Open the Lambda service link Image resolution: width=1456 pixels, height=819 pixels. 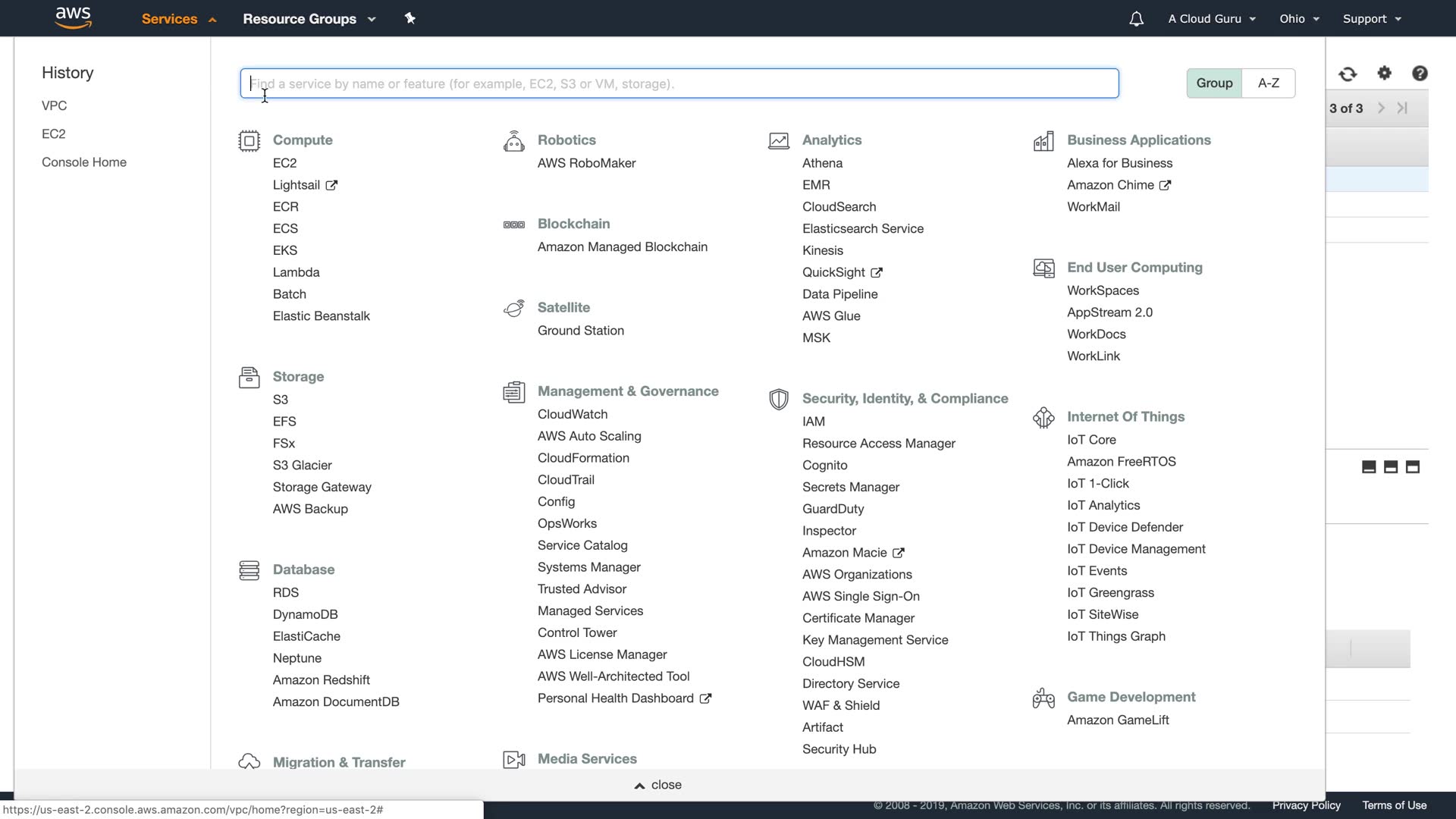[x=296, y=272]
